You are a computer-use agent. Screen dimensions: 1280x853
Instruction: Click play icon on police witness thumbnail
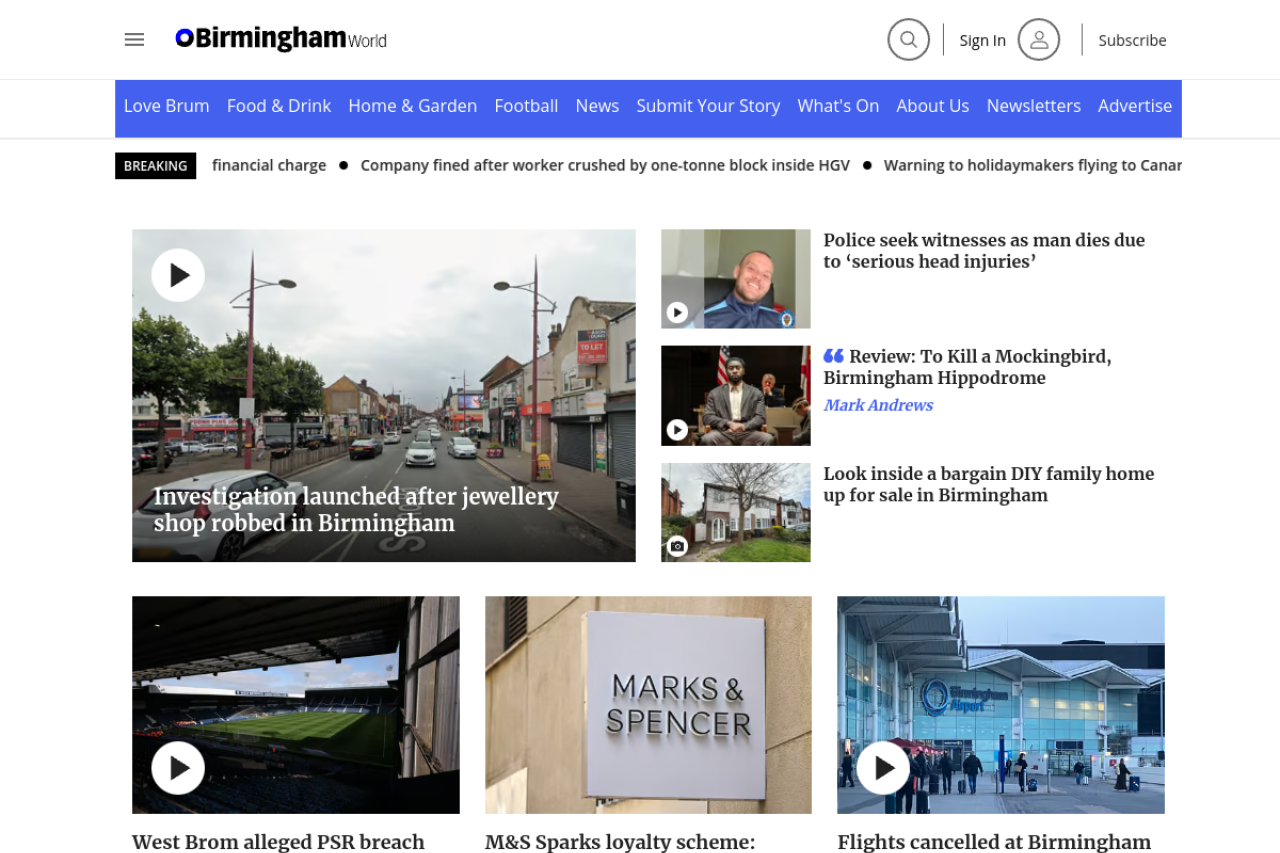pyautogui.click(x=677, y=313)
